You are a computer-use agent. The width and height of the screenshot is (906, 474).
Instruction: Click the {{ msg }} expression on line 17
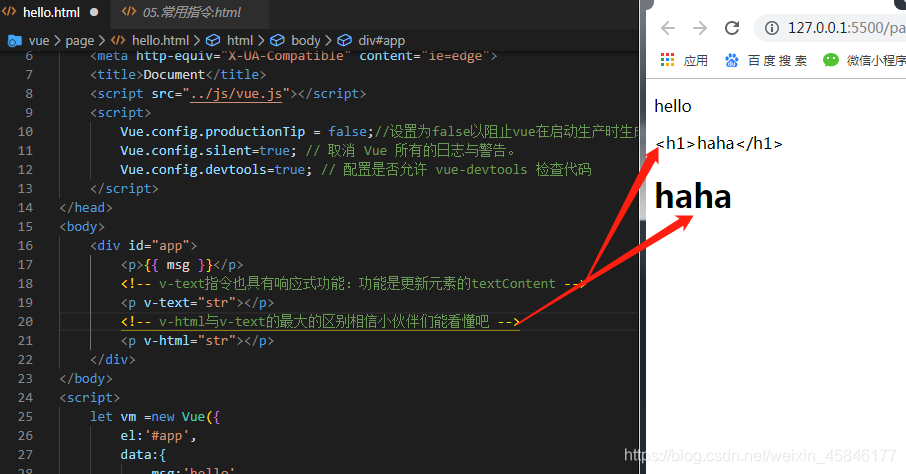point(179,265)
